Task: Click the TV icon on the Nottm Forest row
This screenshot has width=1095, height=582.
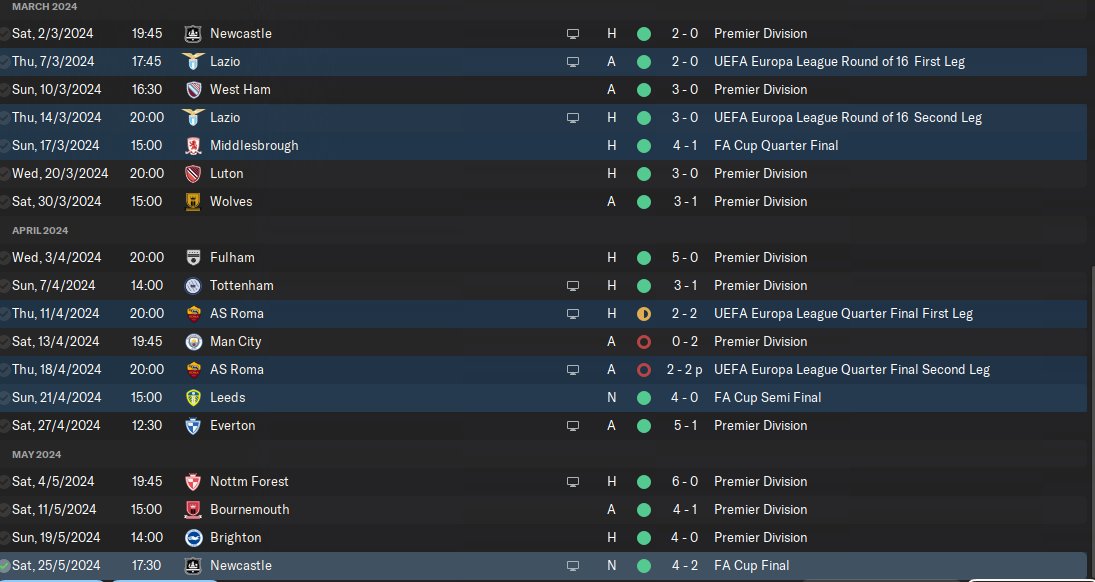Action: tap(573, 481)
